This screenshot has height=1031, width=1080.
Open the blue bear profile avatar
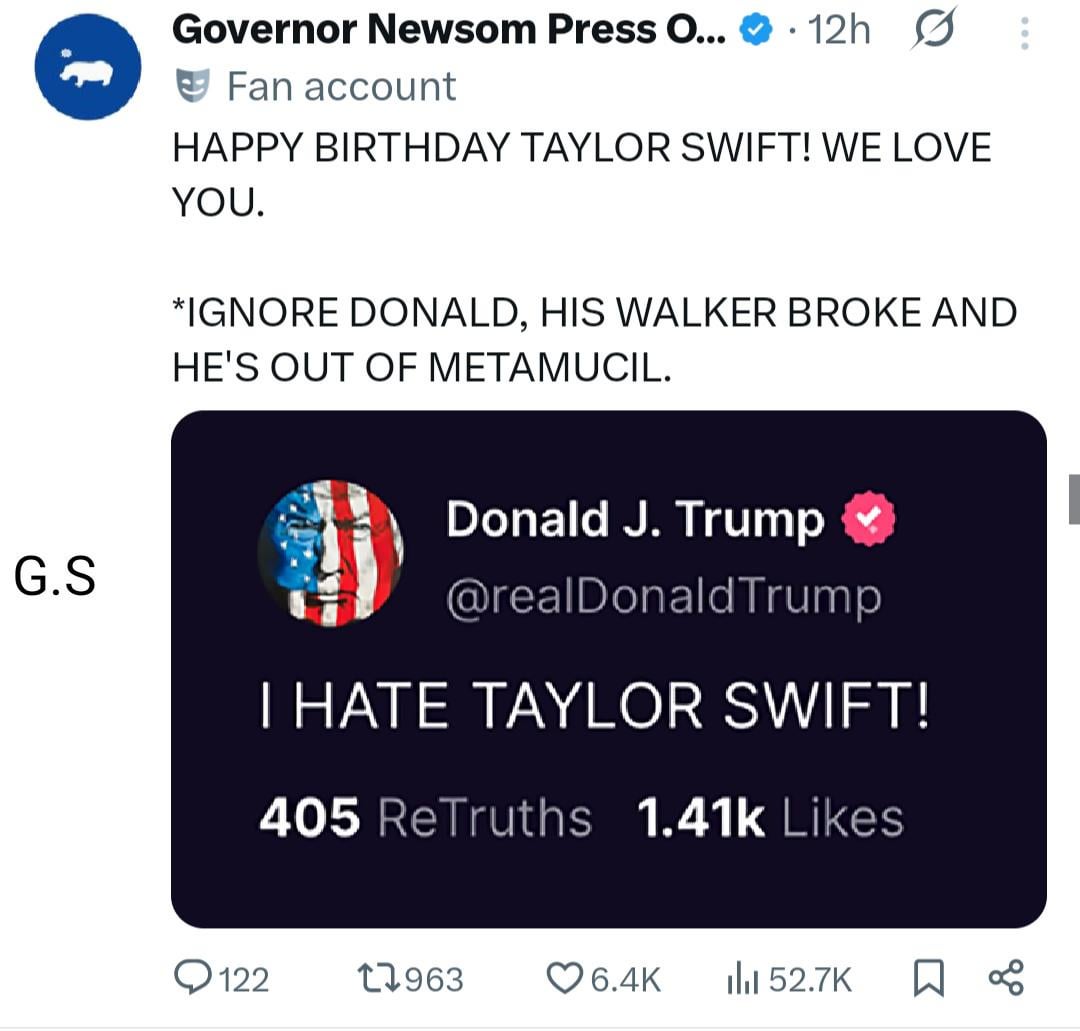(x=88, y=67)
